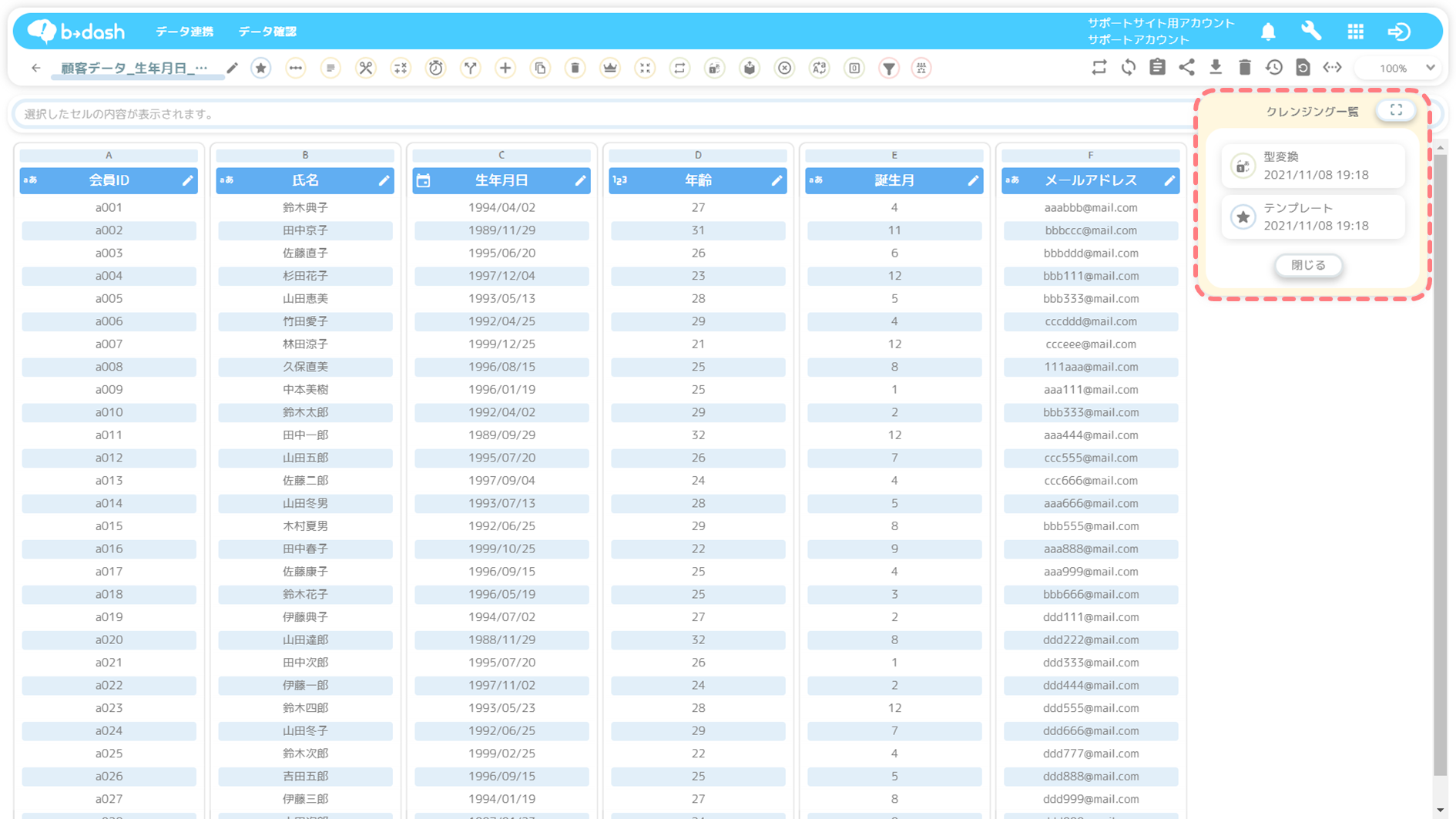Select cell a005
Image resolution: width=1456 pixels, height=819 pixels.
coord(109,298)
